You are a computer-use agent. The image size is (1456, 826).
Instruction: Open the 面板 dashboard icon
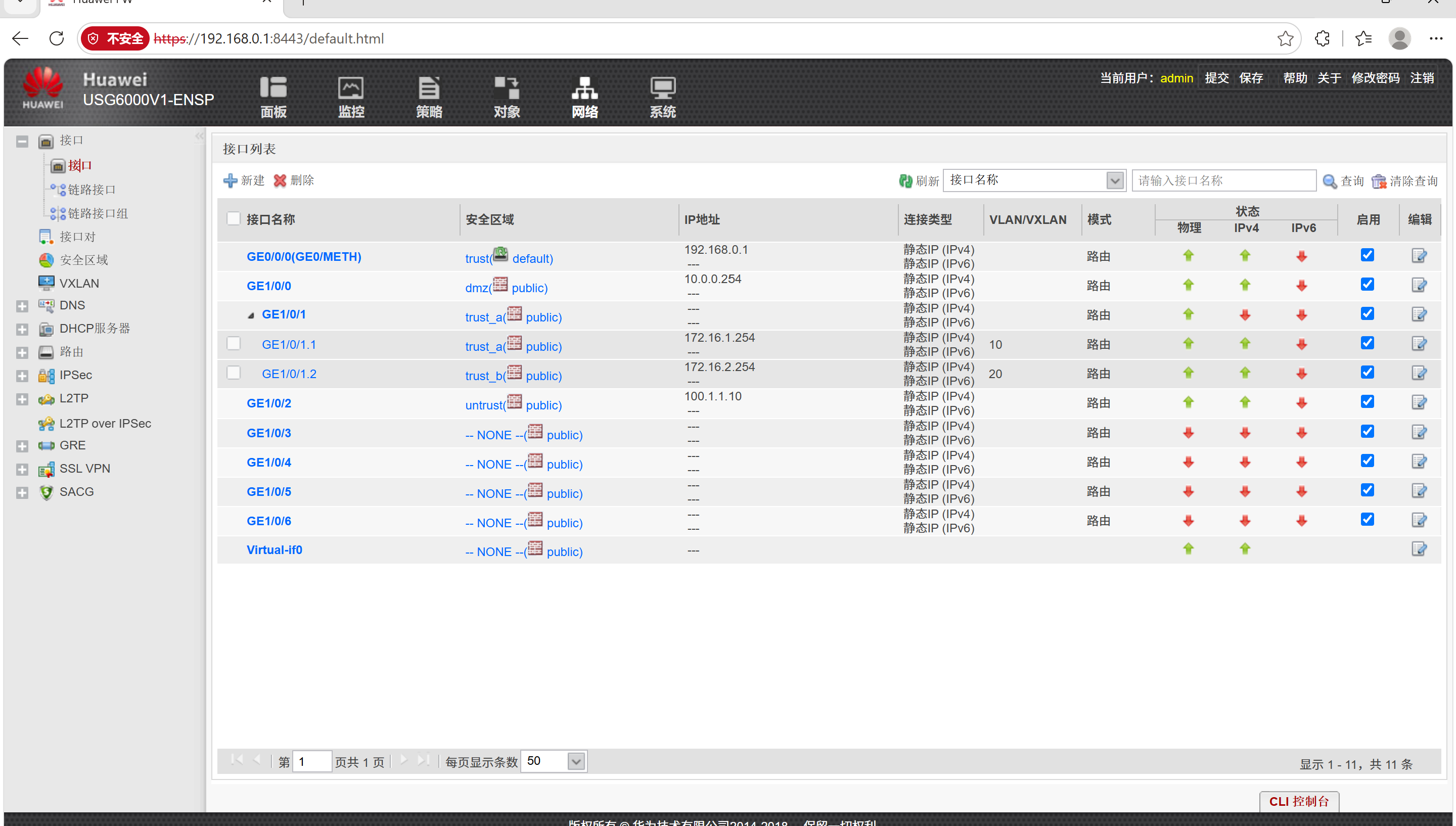274,97
